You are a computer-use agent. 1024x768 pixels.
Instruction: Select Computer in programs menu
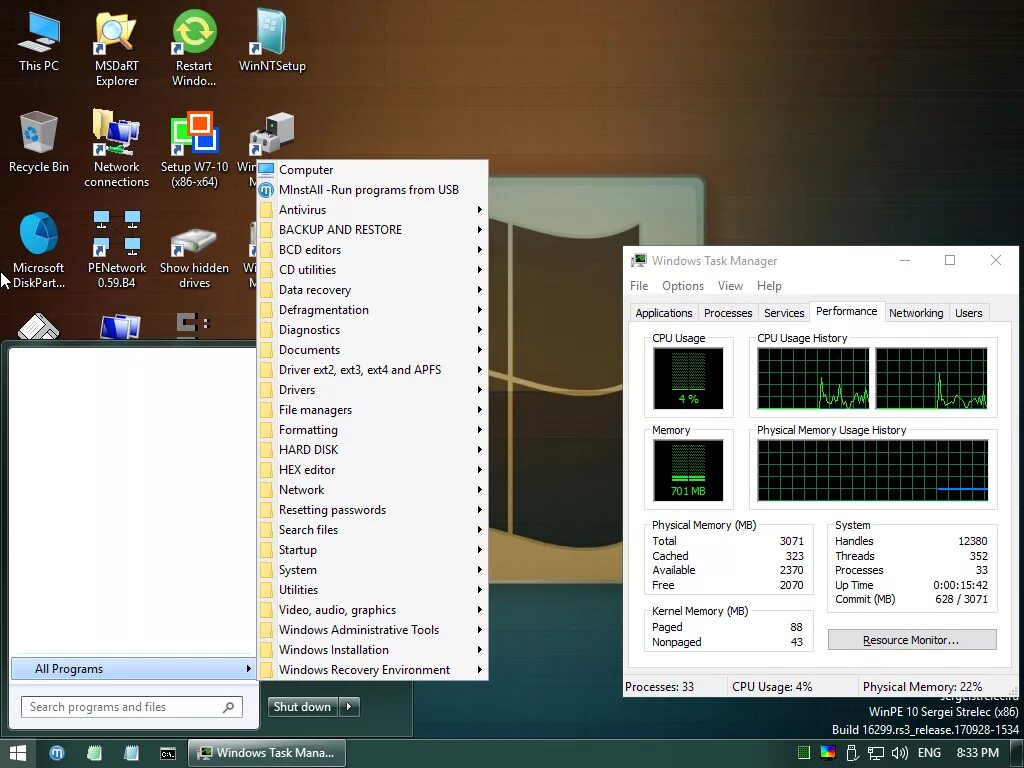click(372, 170)
